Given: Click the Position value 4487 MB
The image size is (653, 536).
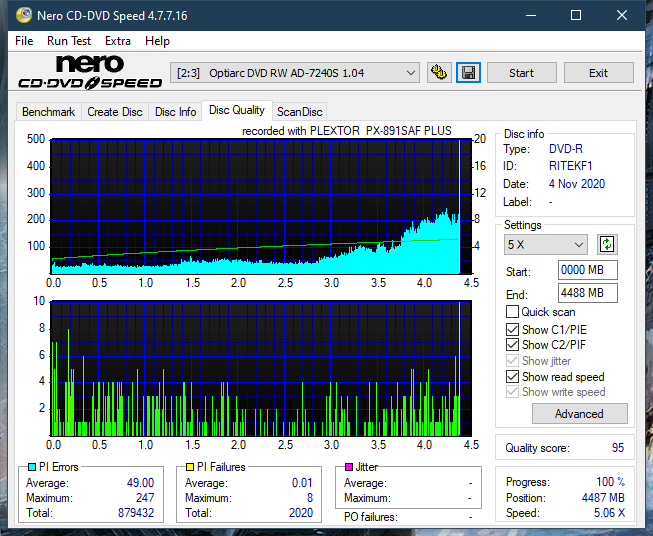Looking at the screenshot, I should (603, 497).
